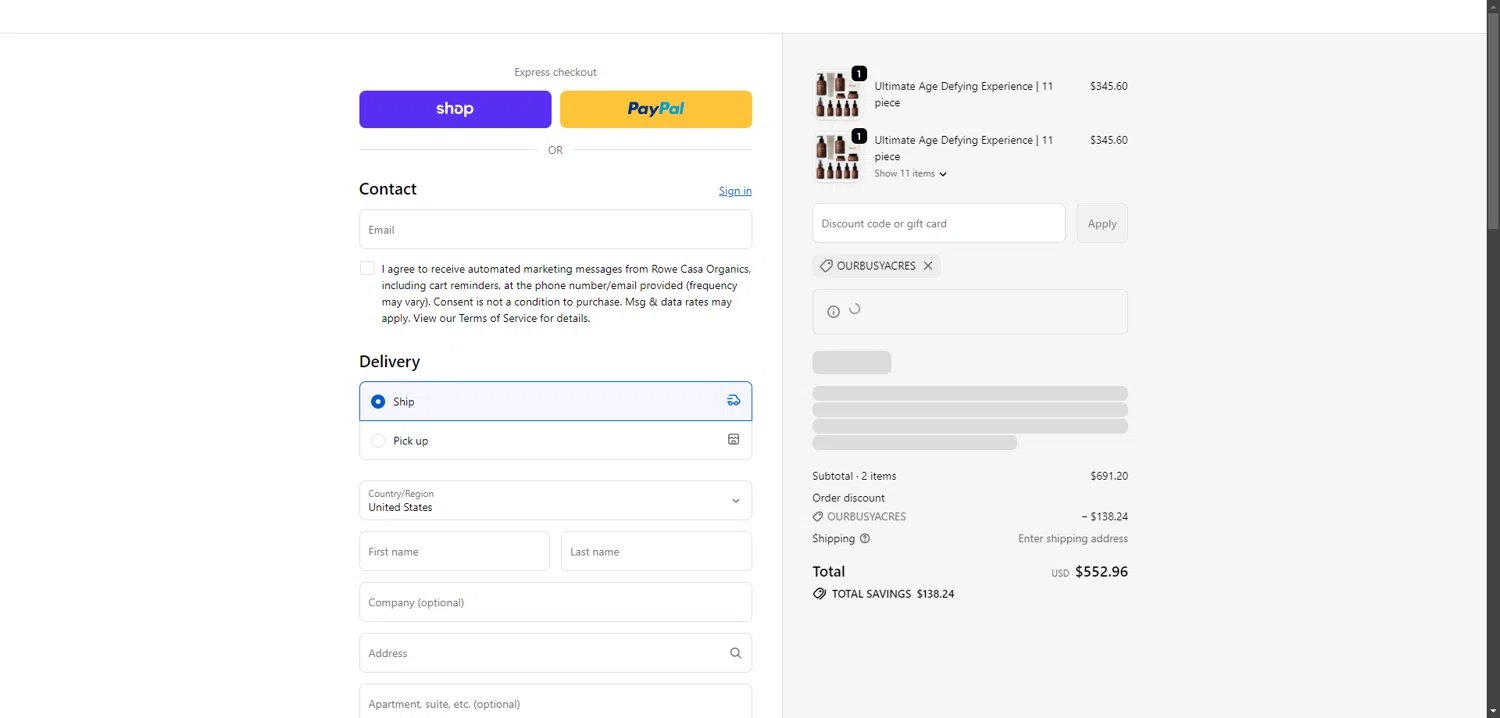Click the shipping truck icon in Ship row
Screen dimensions: 1500x718
pos(733,401)
